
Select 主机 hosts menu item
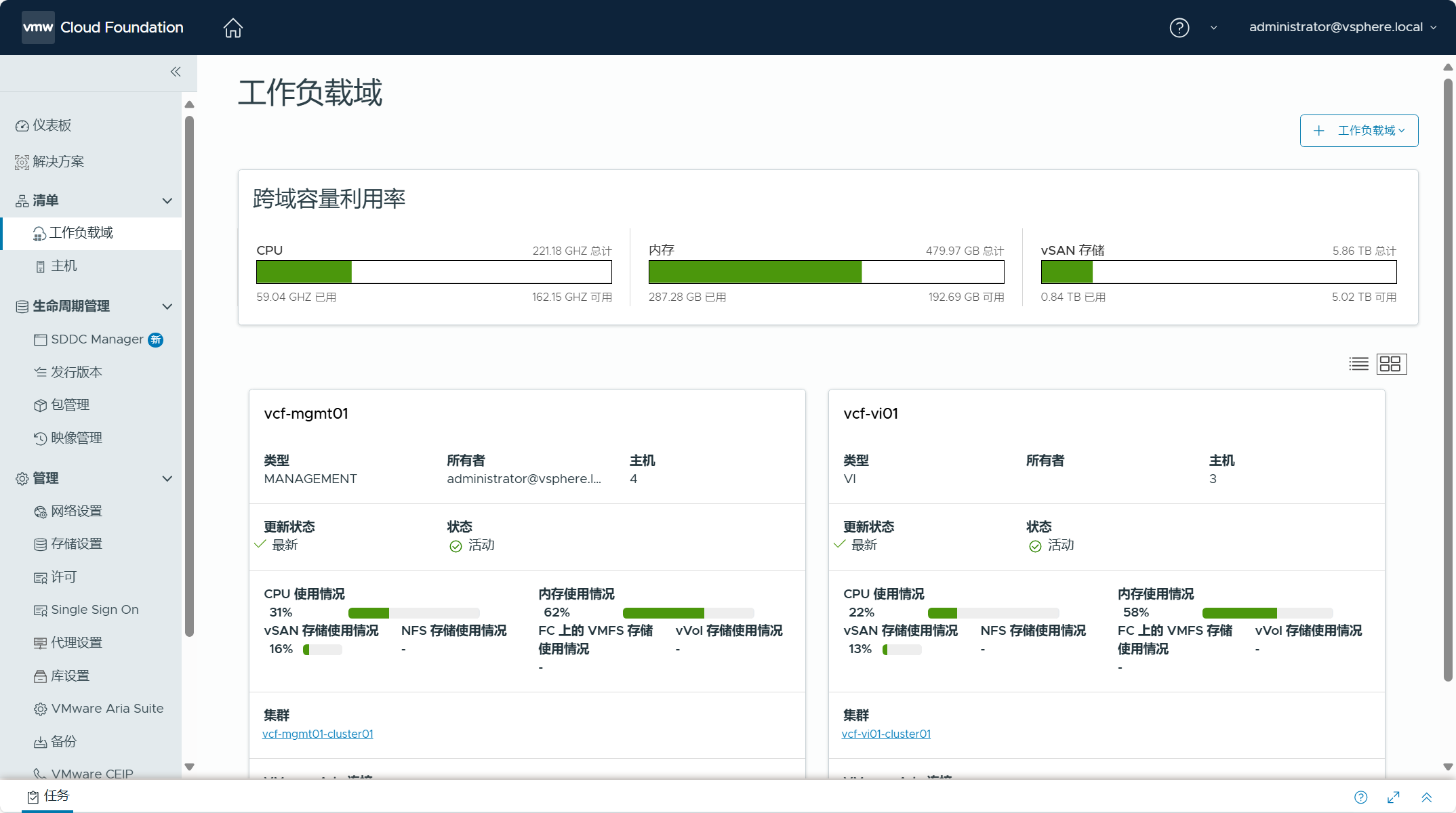click(x=64, y=266)
